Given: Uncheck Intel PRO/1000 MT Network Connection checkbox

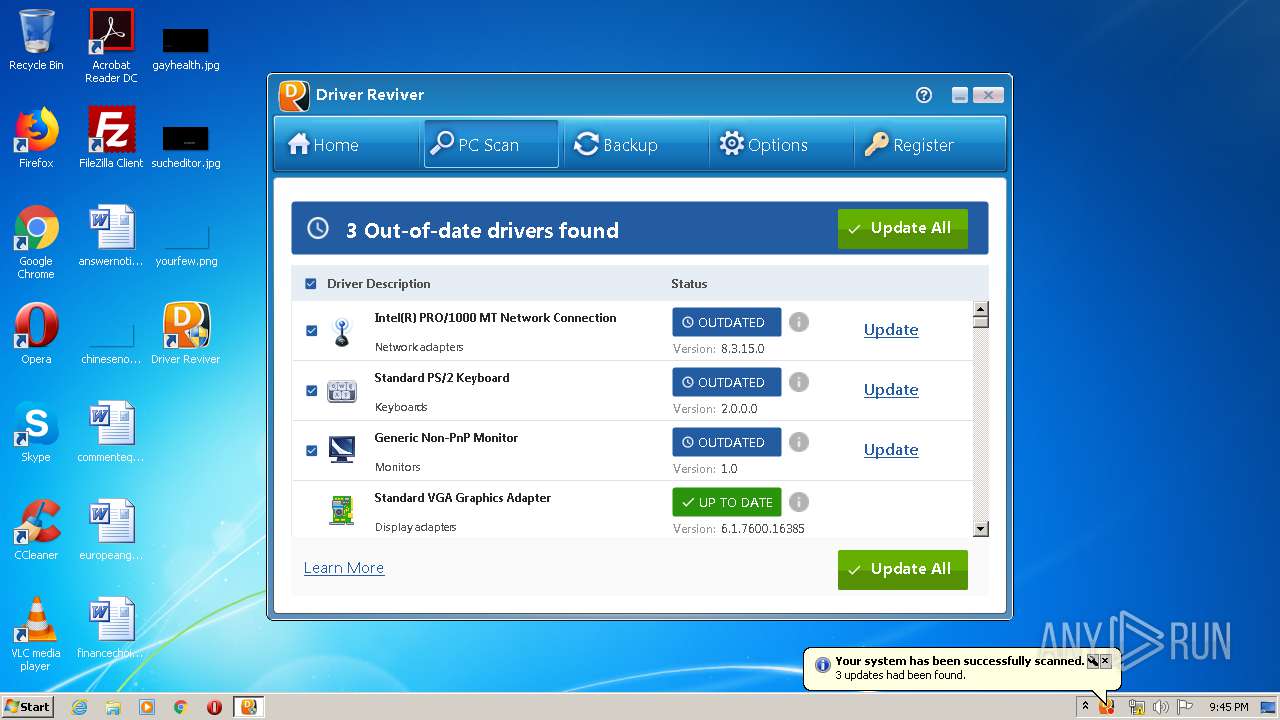Looking at the screenshot, I should click(311, 330).
